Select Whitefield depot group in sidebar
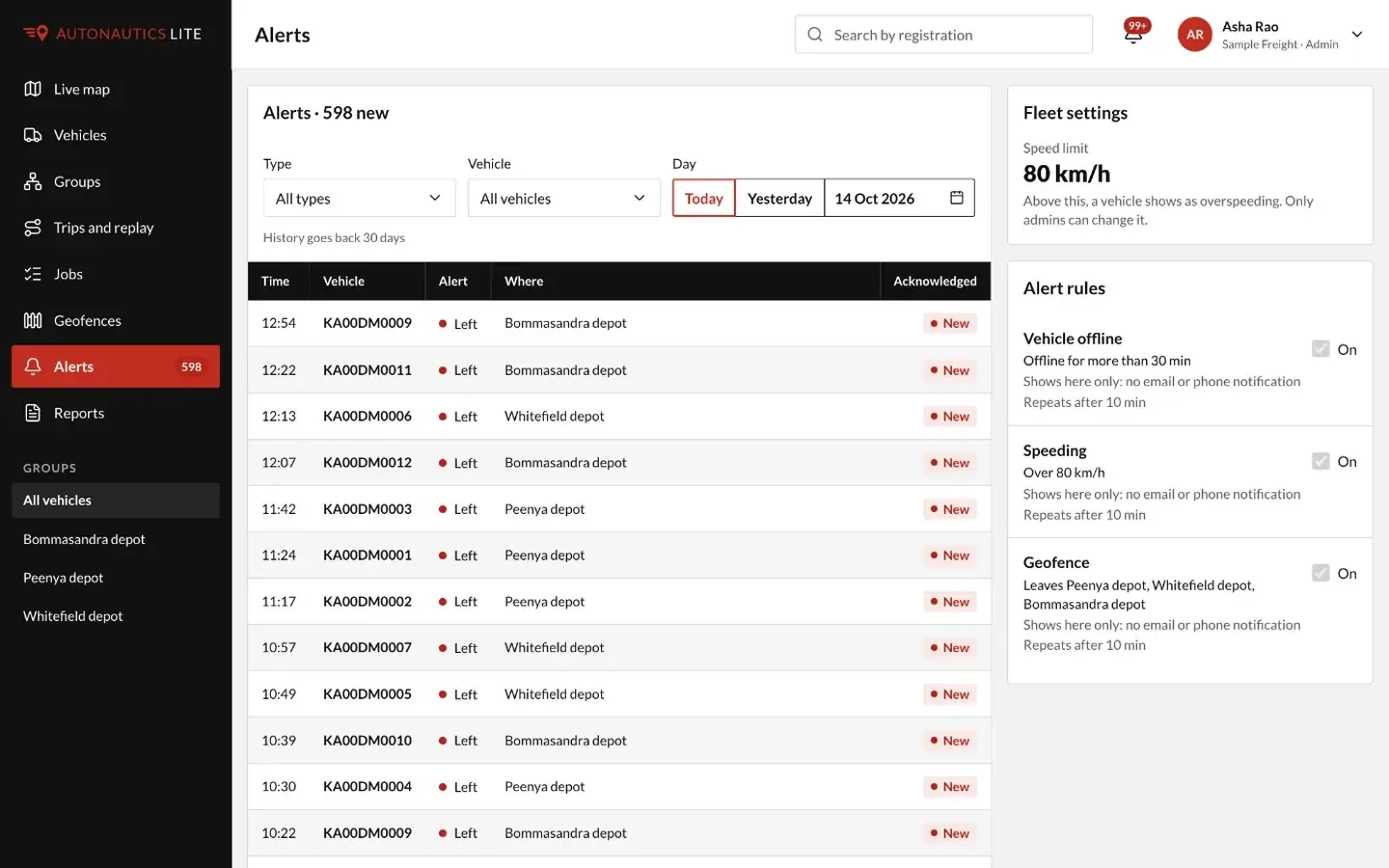 tap(116, 616)
